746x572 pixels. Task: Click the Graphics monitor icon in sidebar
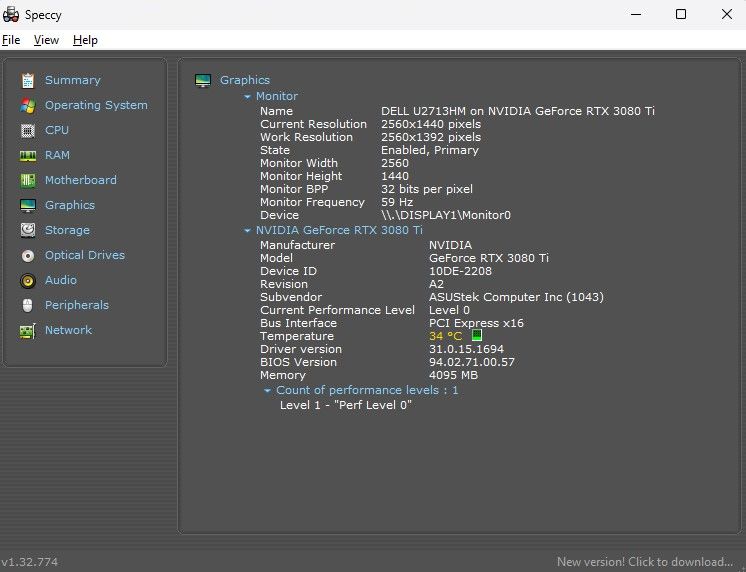[28, 206]
